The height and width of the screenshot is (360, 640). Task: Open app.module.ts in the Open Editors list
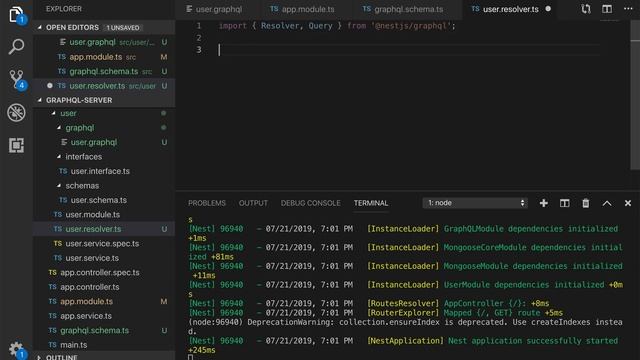[x=104, y=57]
